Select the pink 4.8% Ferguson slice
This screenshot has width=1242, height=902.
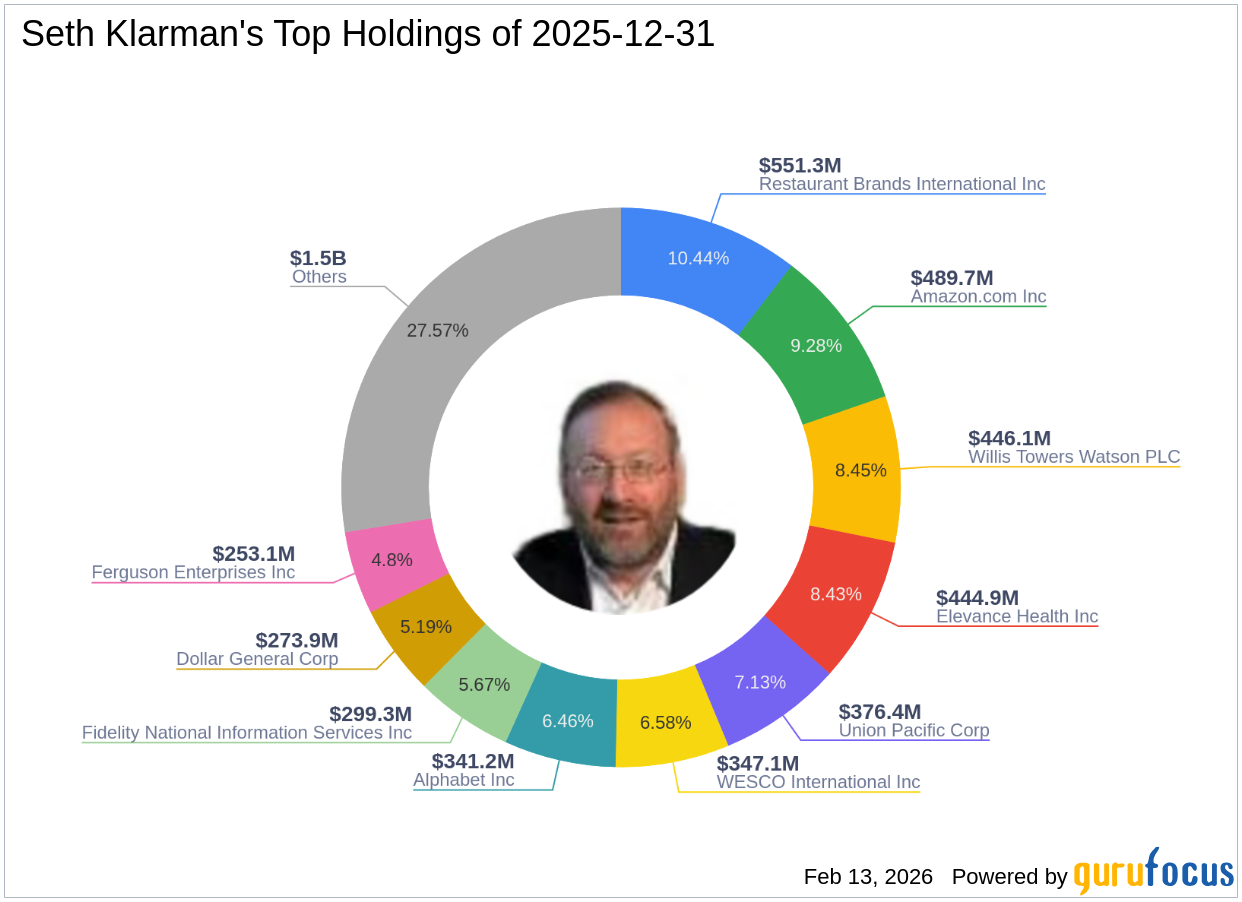(x=391, y=560)
